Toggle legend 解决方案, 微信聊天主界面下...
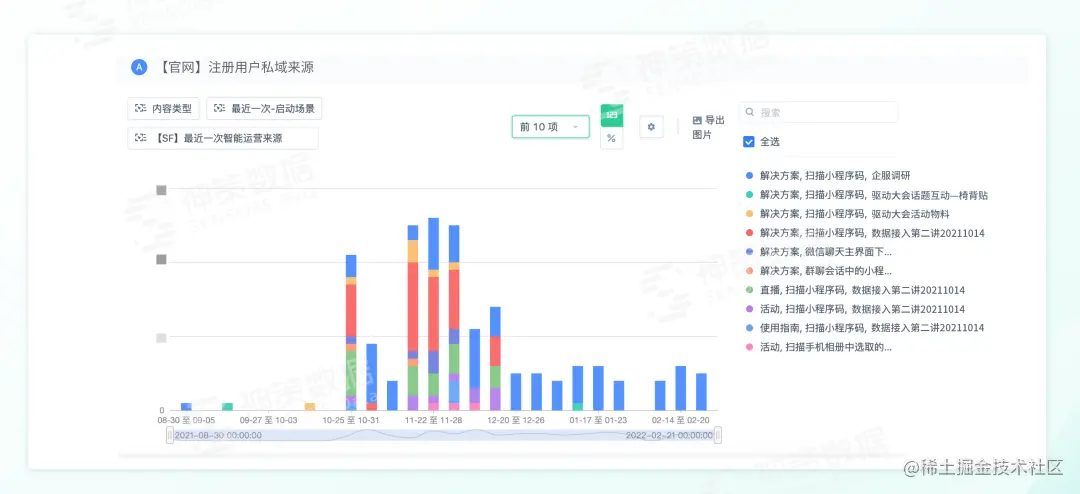 (x=818, y=252)
